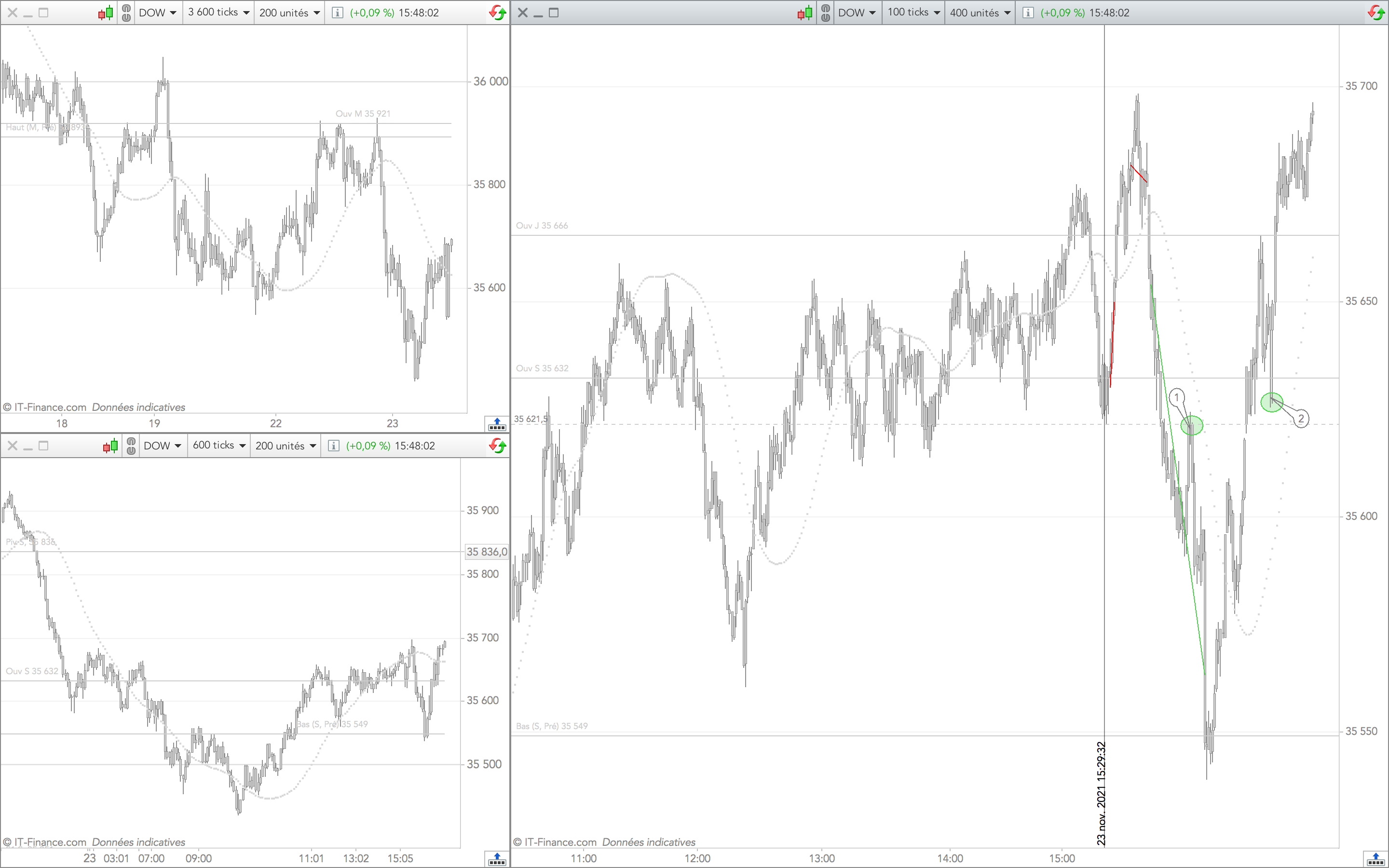Open DOW instrument menu in large right chart
The image size is (1389, 868).
point(857,13)
